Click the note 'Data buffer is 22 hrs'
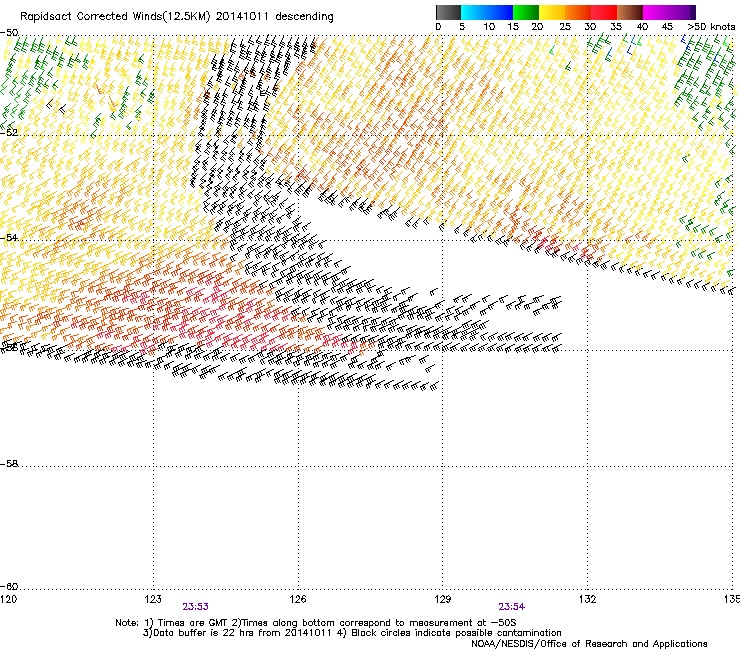Viewport: 740px width, 650px height. point(205,633)
